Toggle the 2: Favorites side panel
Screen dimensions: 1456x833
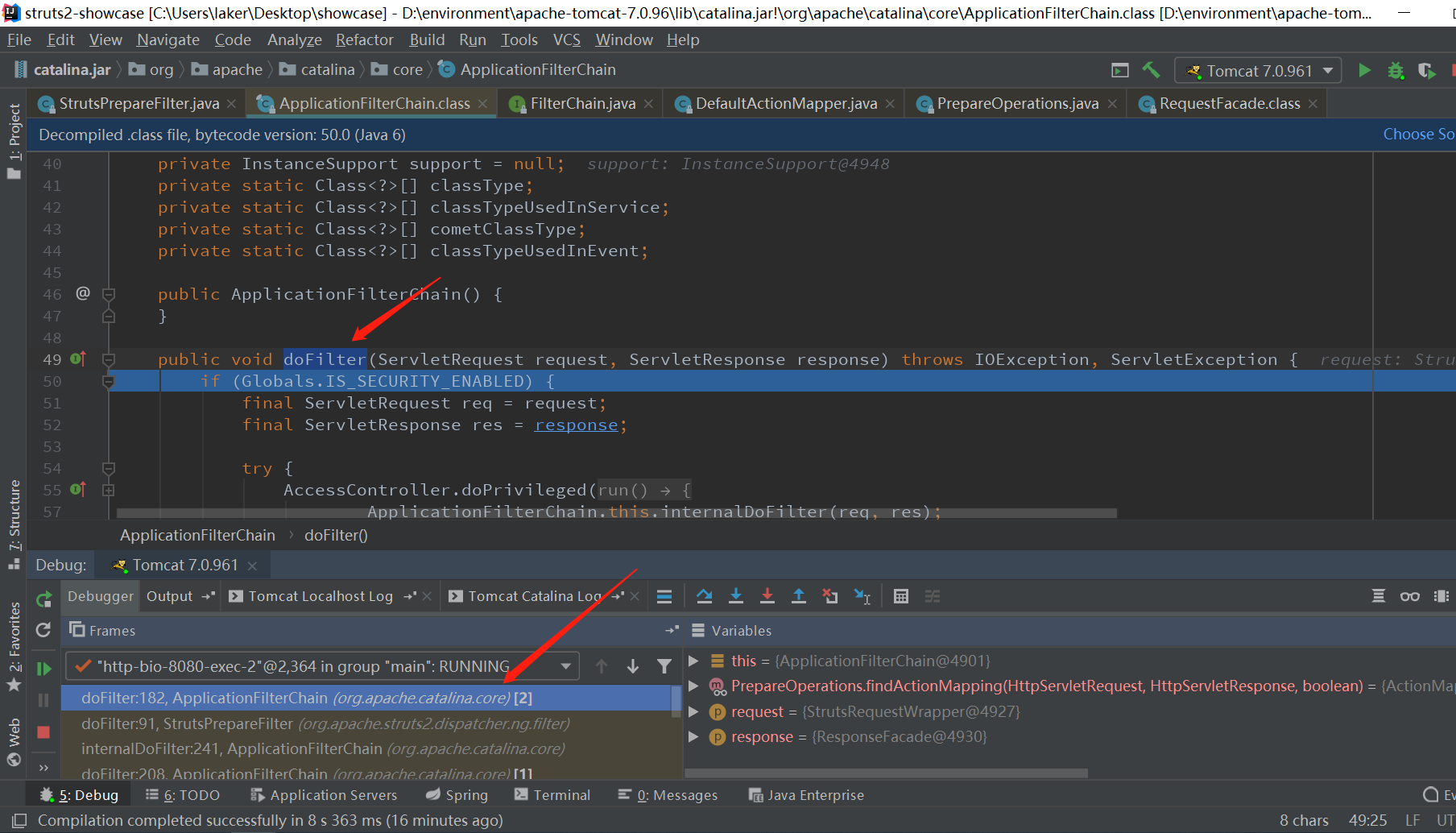14,646
